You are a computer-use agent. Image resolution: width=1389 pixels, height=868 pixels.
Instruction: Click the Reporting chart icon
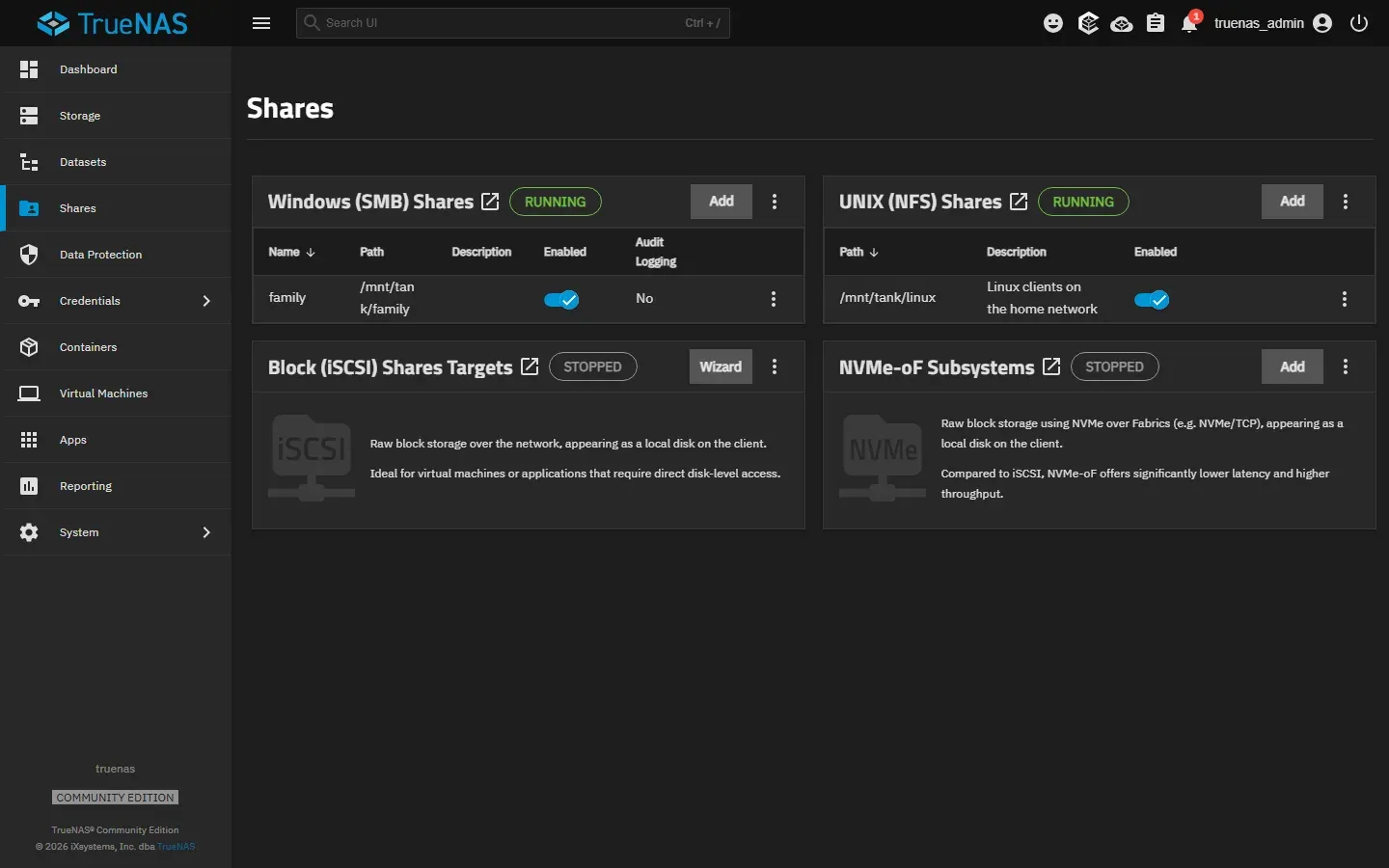tap(29, 486)
